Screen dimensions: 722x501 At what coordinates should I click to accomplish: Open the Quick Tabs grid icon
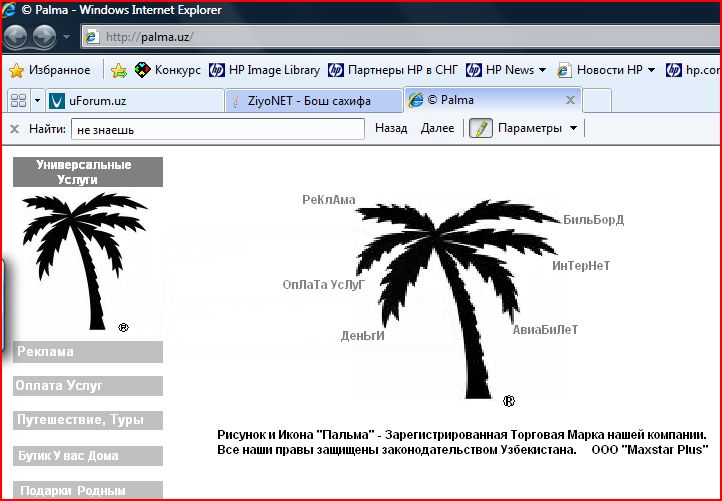[17, 100]
